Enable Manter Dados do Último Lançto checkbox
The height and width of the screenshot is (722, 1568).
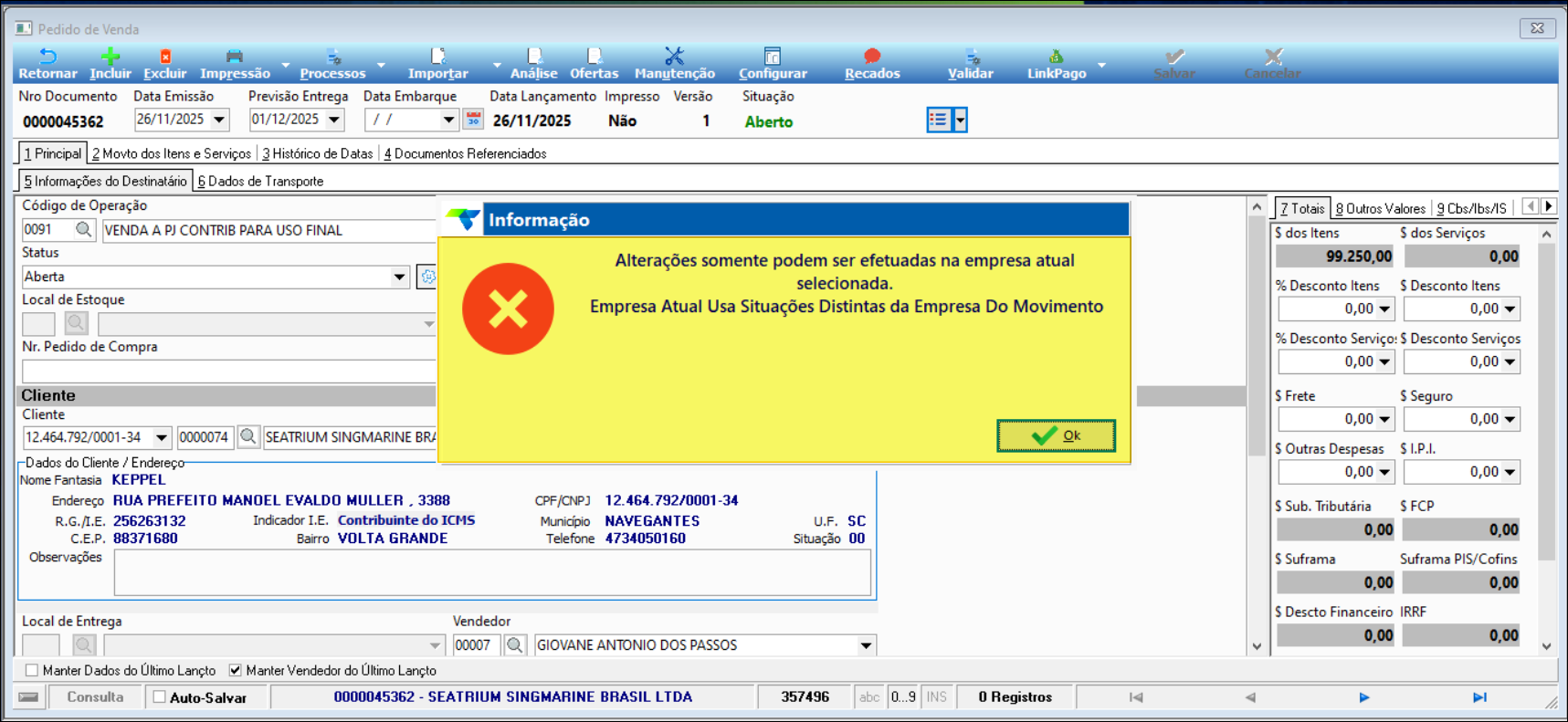(32, 671)
